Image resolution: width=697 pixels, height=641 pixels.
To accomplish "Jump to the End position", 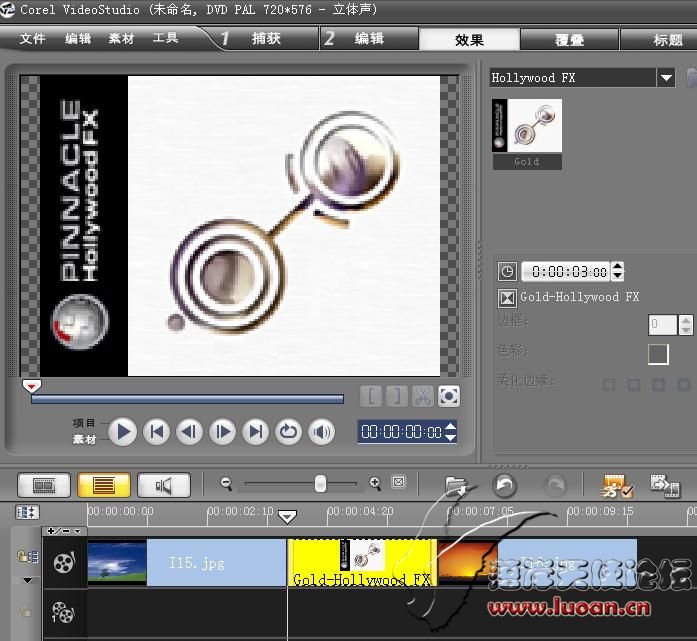I will tap(256, 432).
